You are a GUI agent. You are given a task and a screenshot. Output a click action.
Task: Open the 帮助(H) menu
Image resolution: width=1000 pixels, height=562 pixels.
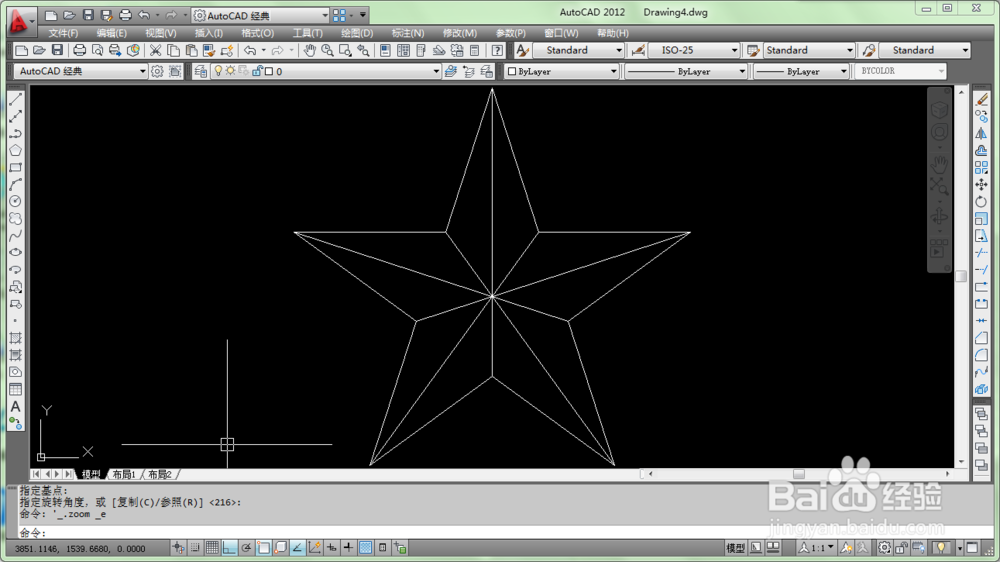(613, 33)
